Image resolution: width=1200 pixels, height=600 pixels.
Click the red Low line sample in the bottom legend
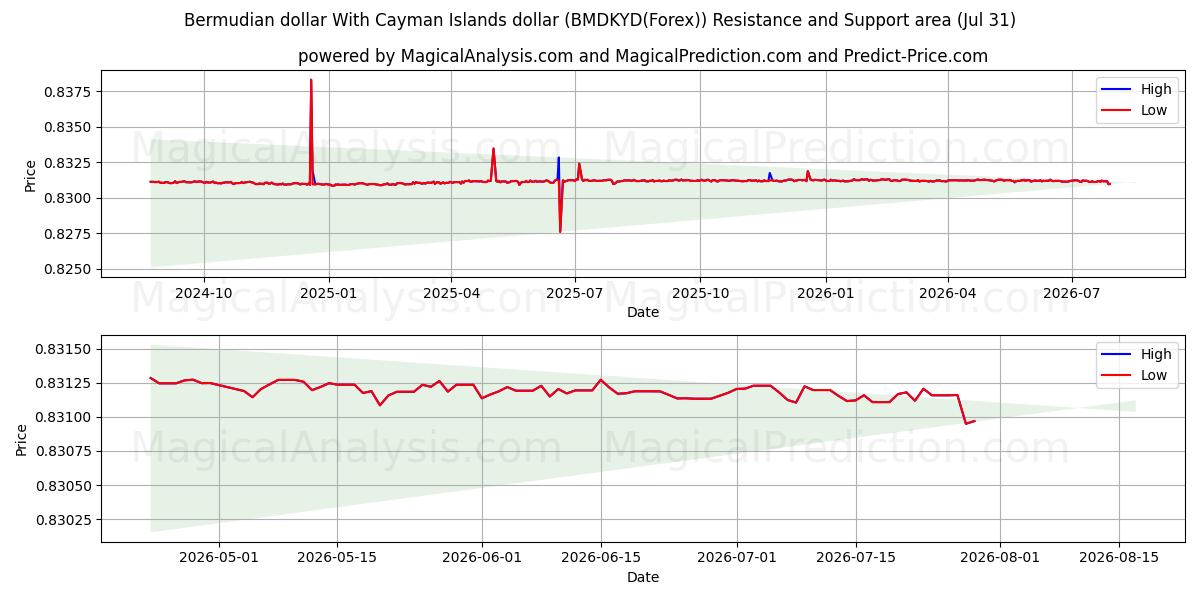(x=1117, y=376)
